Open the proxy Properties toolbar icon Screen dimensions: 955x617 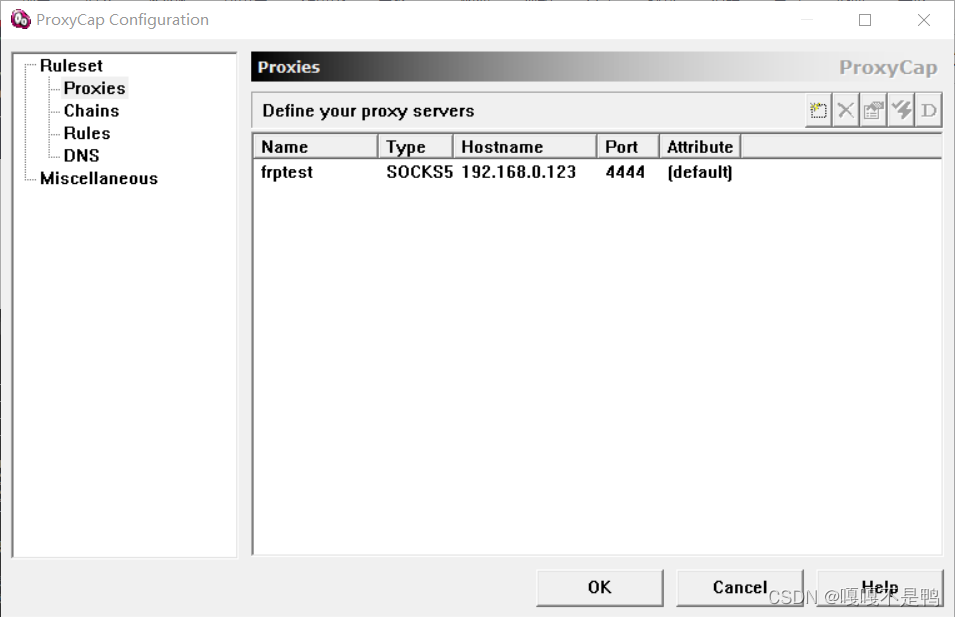pyautogui.click(x=873, y=110)
